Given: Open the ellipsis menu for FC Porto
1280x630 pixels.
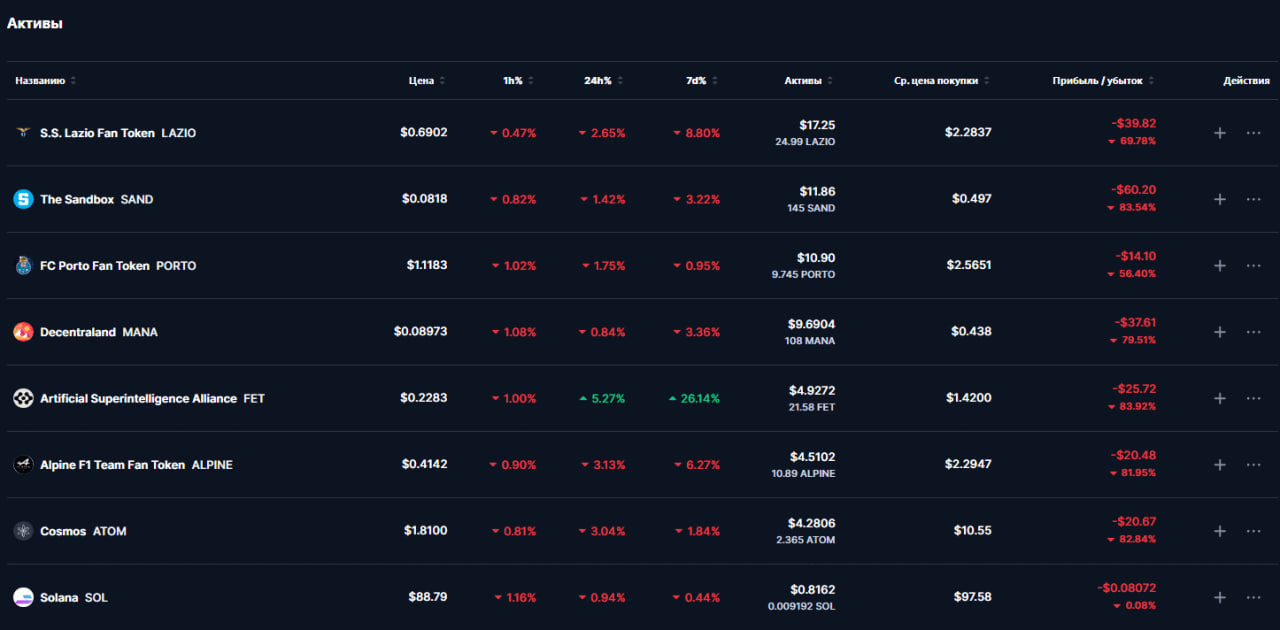Looking at the screenshot, I should (x=1253, y=265).
